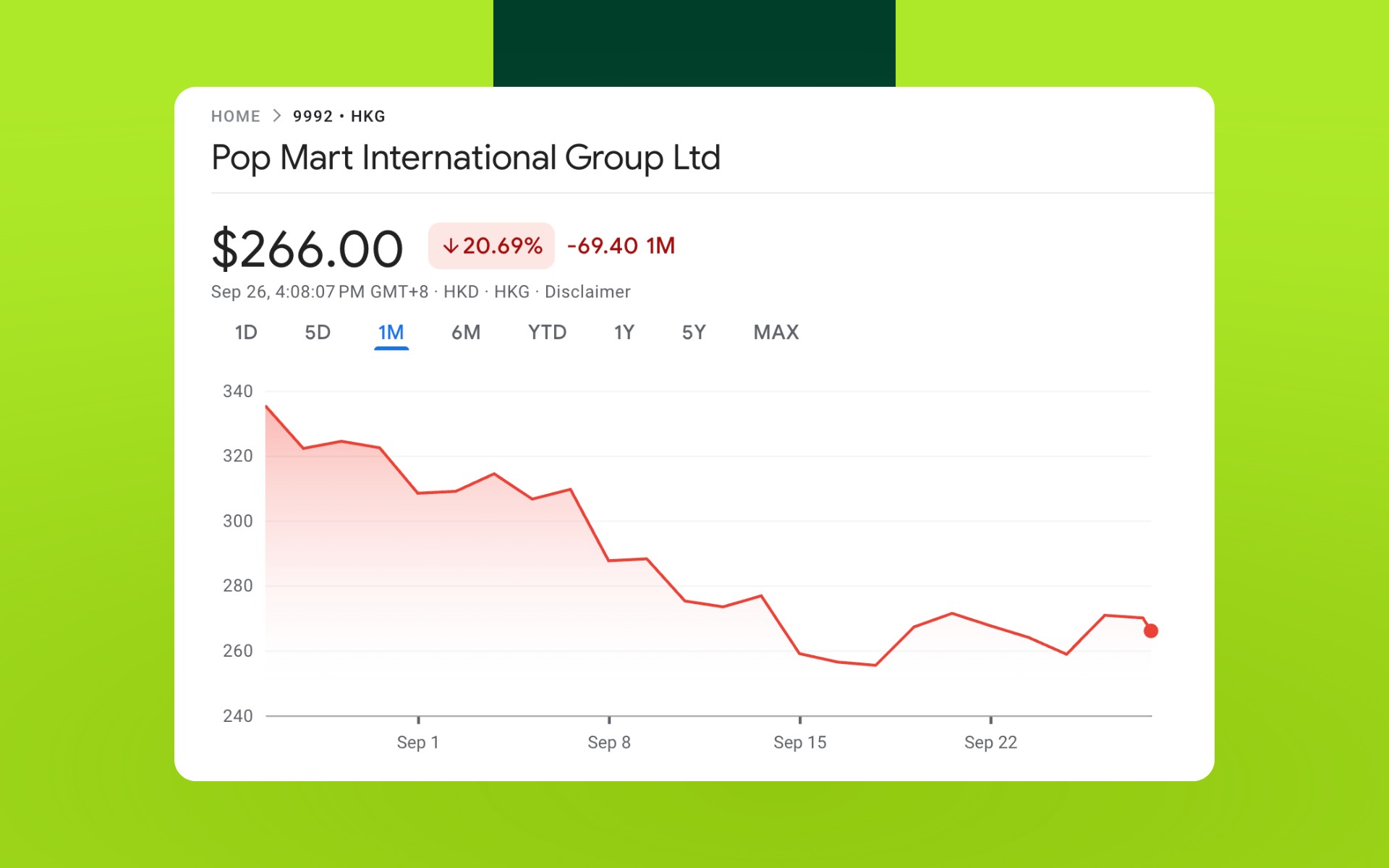The image size is (1389, 868).
Task: Click the Sep 8 date axis label
Action: pos(608,742)
